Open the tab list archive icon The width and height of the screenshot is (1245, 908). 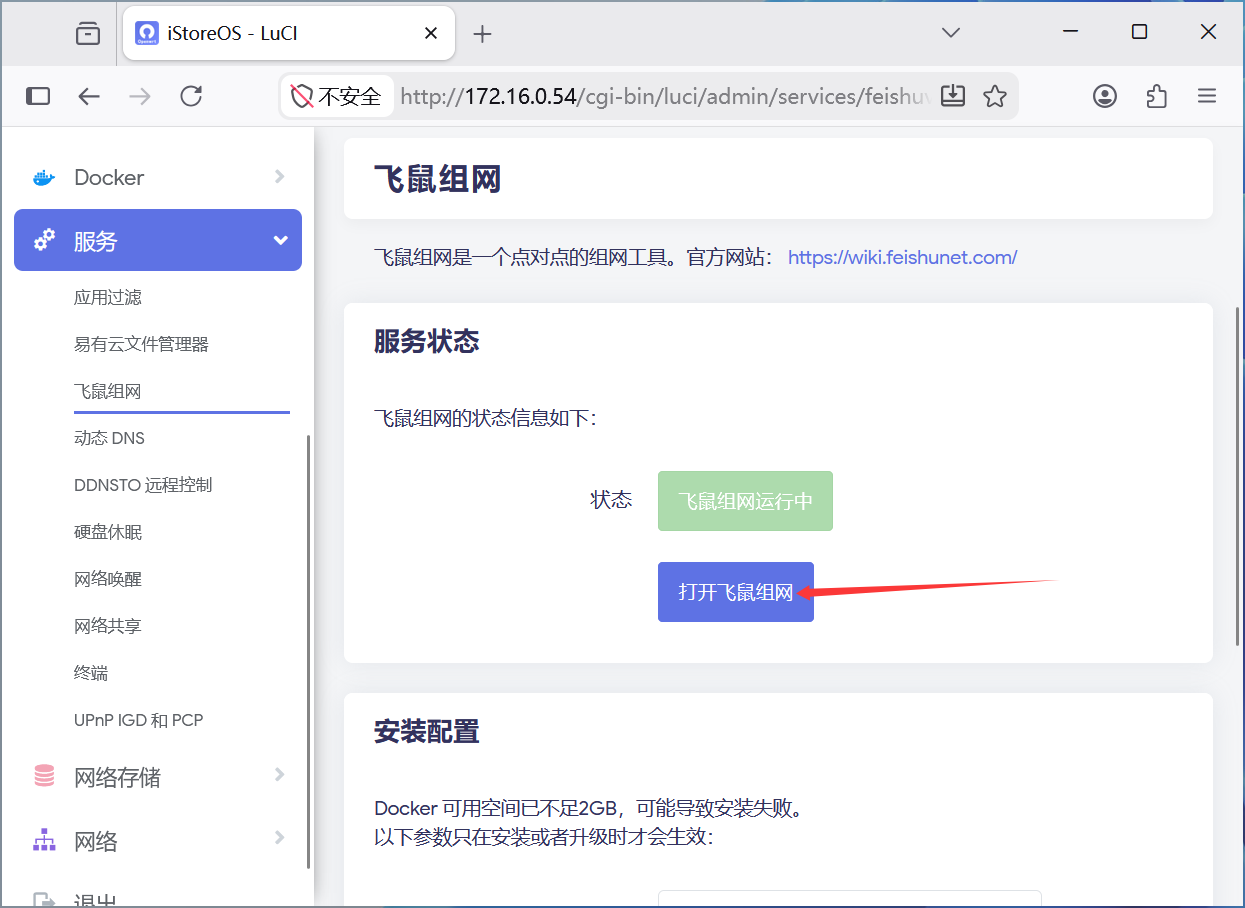tap(88, 34)
